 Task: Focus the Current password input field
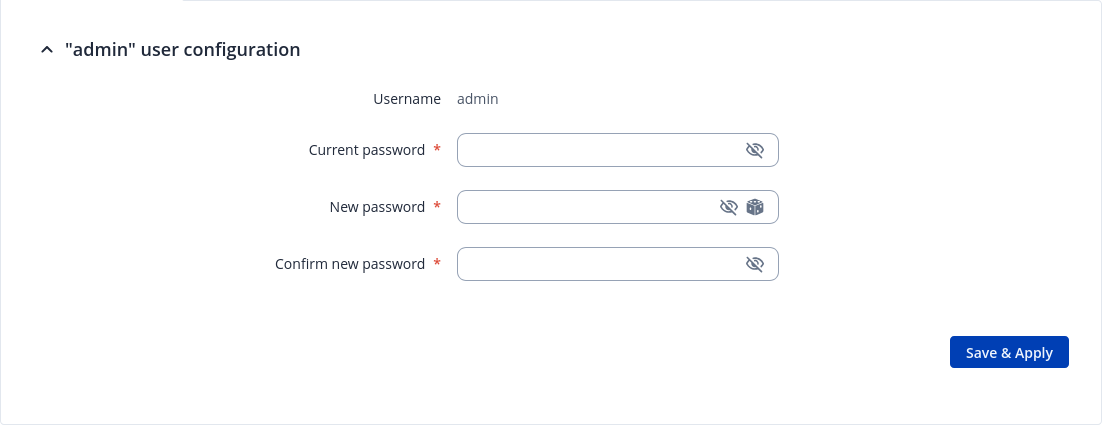click(598, 150)
